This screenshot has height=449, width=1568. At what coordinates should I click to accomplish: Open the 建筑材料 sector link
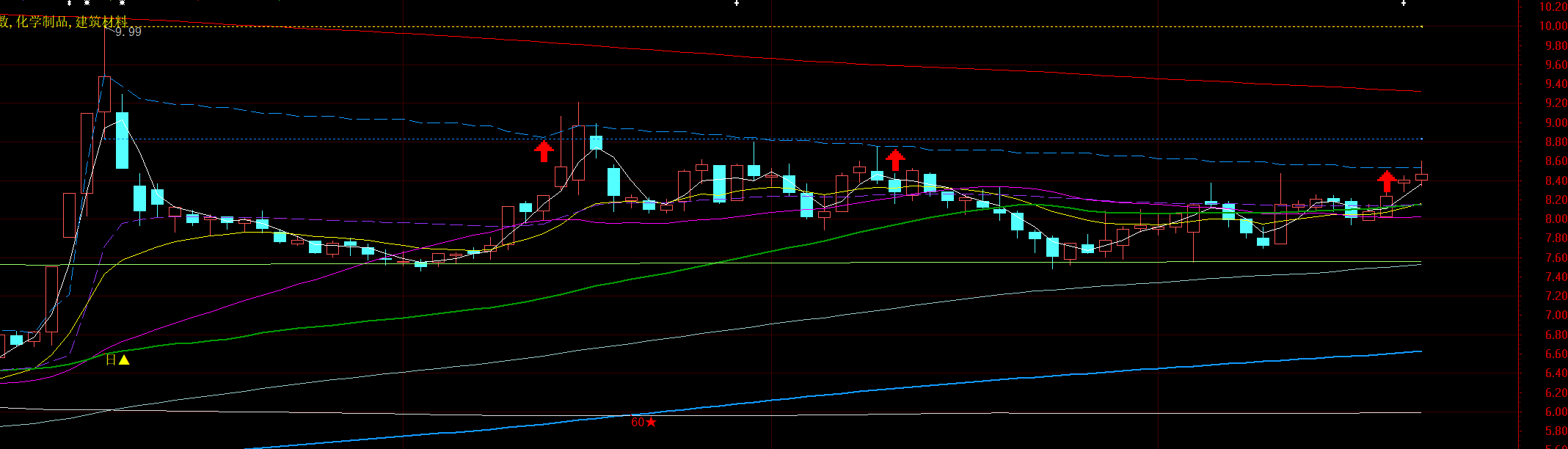tap(102, 22)
